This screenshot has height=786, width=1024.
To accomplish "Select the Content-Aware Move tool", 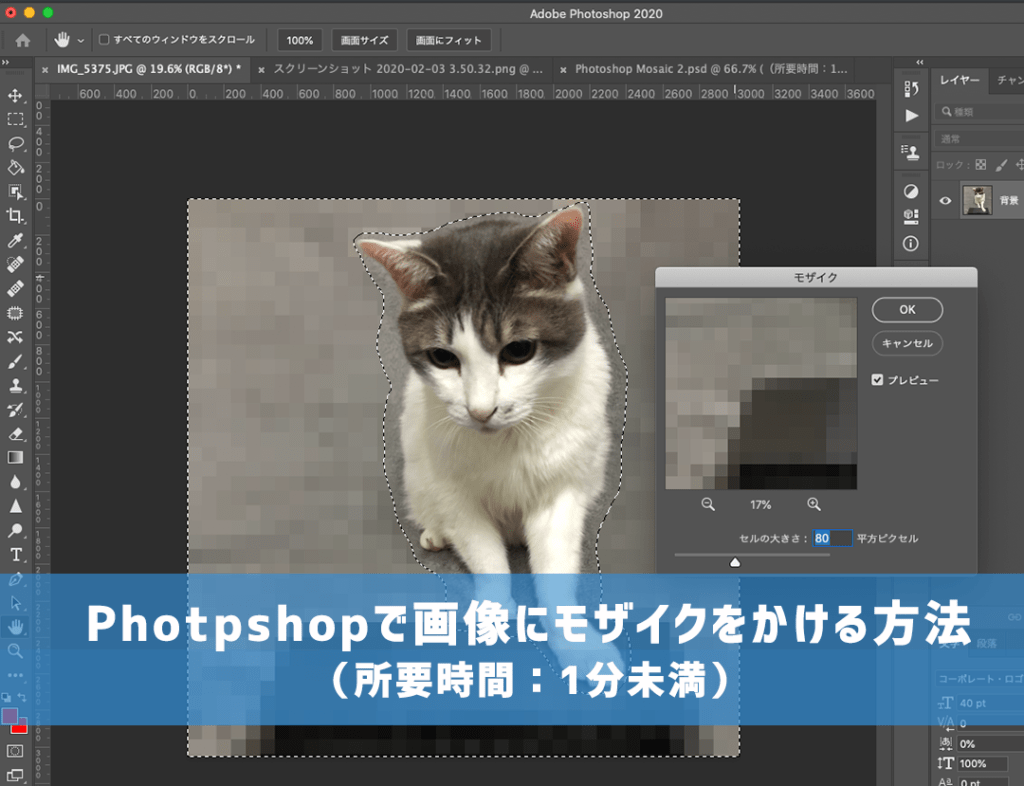I will click(x=15, y=337).
